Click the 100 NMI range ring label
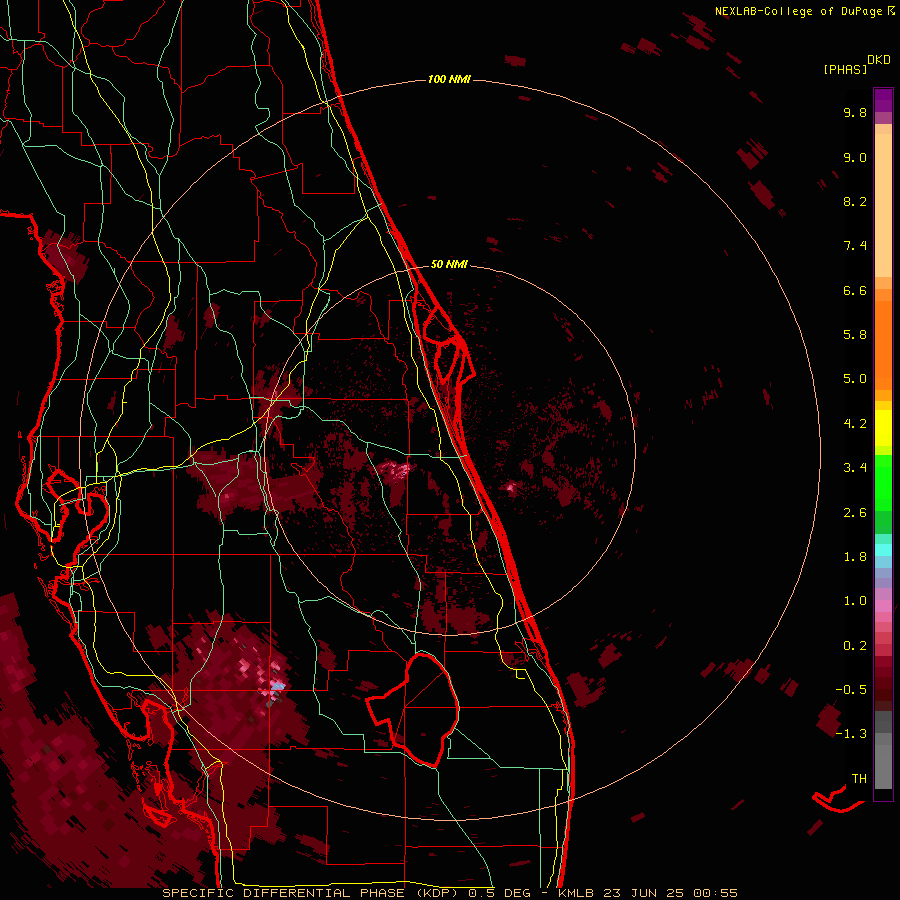Screen dimensions: 900x900 pos(449,79)
